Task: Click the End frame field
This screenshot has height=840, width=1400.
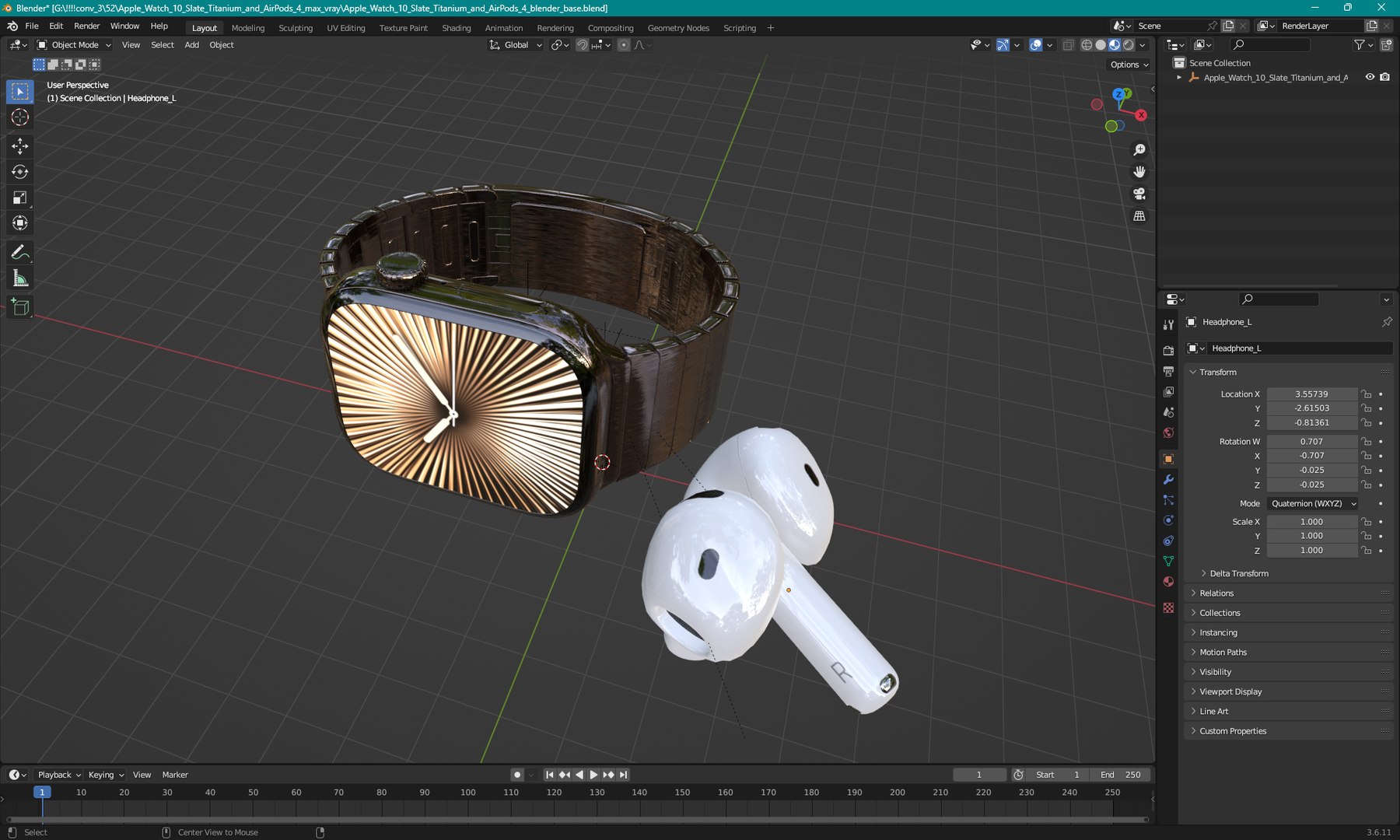Action: click(x=1121, y=775)
